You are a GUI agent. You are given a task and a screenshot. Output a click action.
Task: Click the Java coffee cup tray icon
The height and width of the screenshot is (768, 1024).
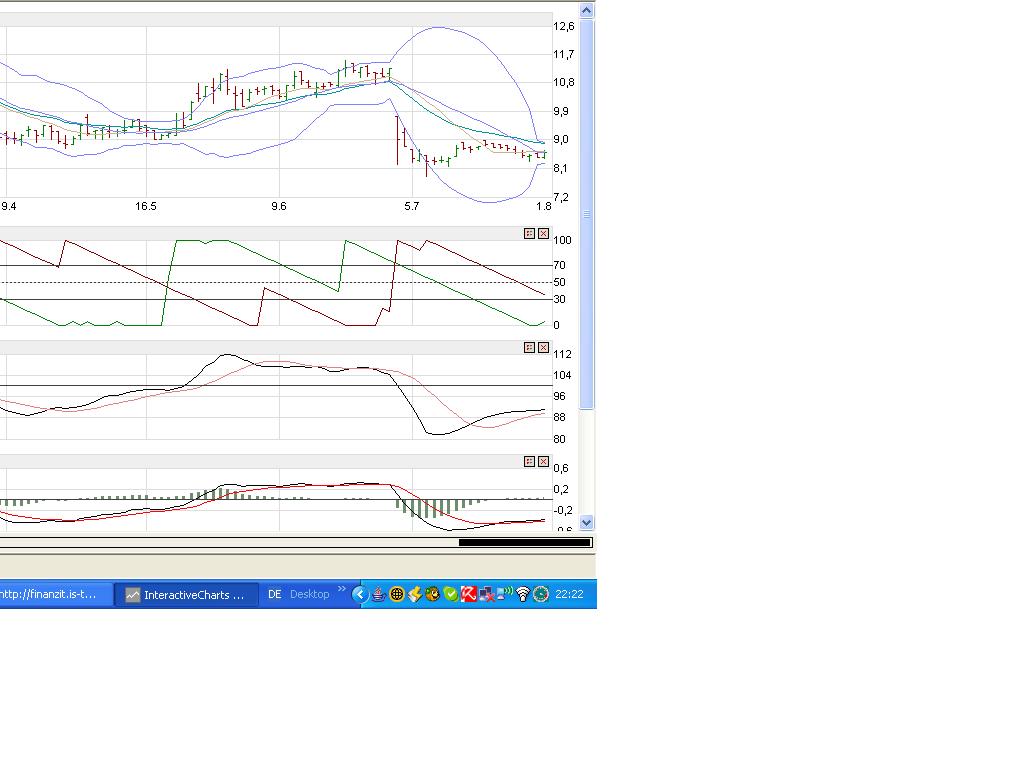[378, 594]
